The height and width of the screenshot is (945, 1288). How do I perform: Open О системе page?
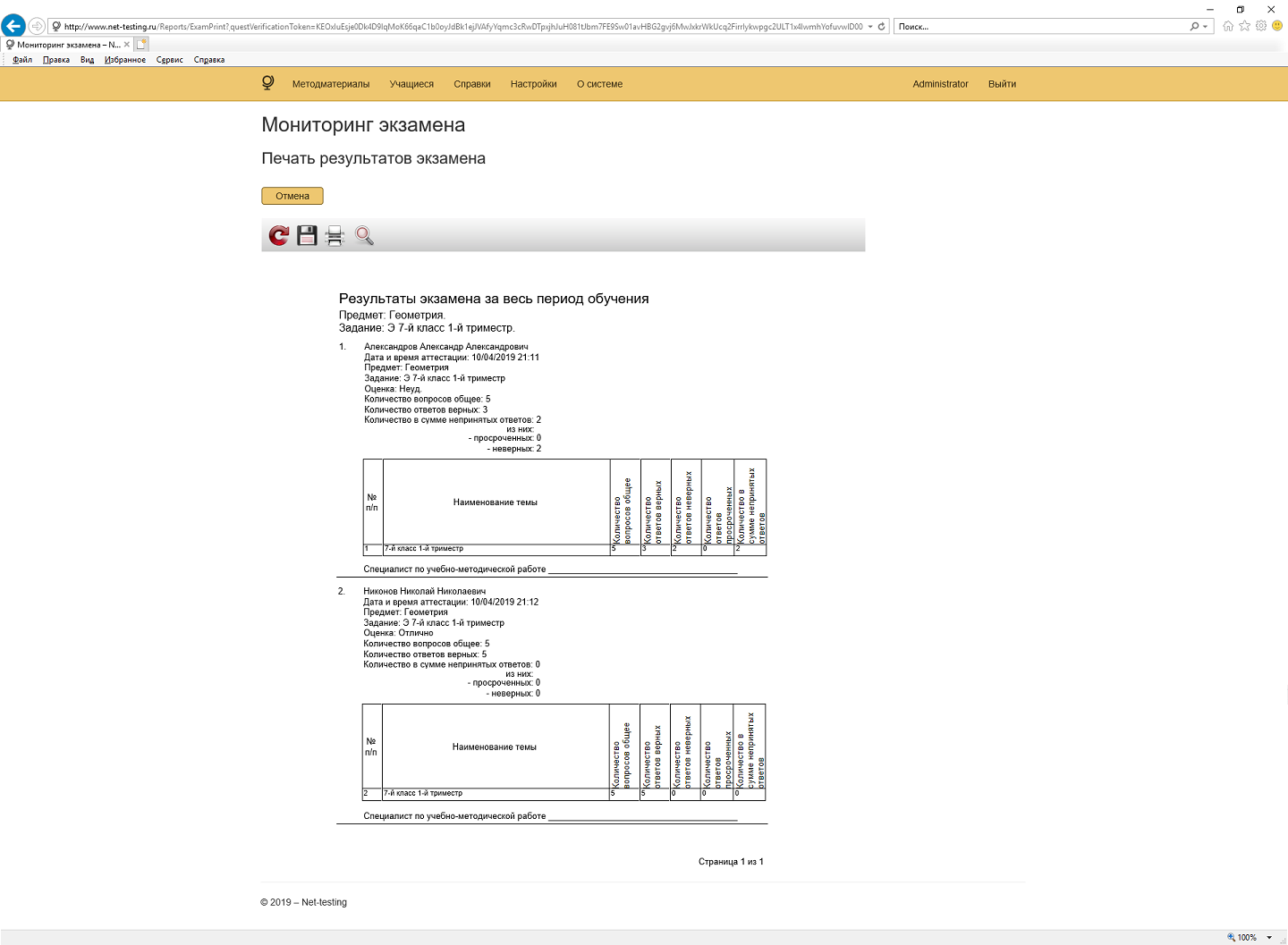tap(599, 84)
